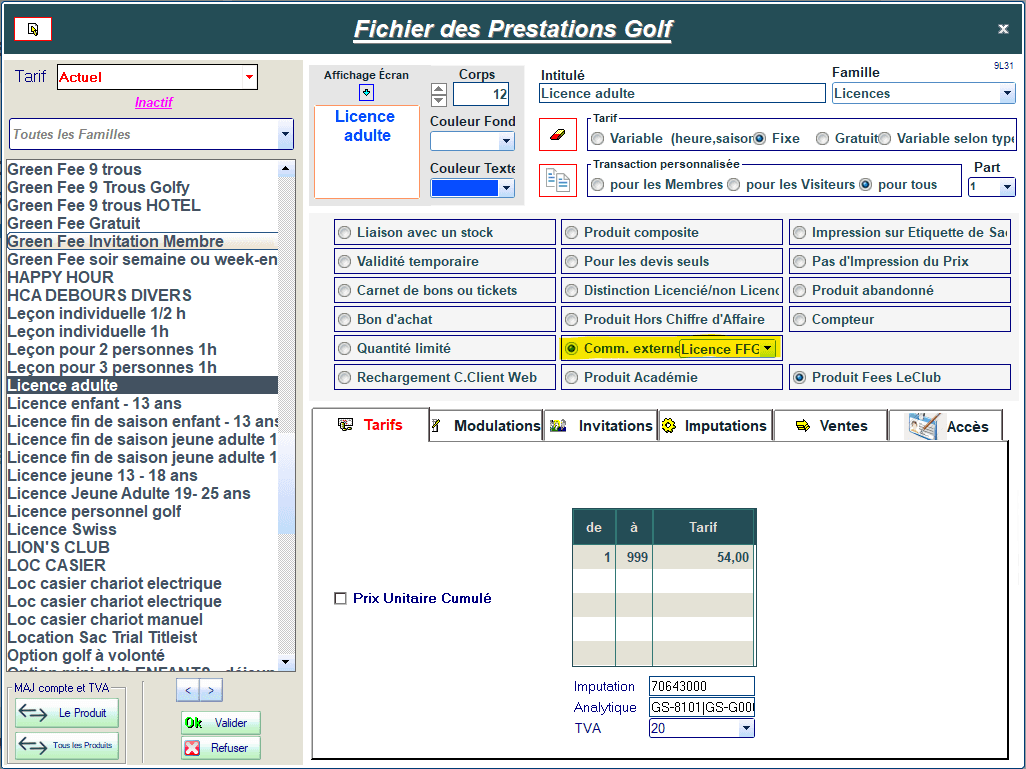Viewport: 1026px width, 769px height.
Task: Click the red eraser icon button
Action: 557,134
